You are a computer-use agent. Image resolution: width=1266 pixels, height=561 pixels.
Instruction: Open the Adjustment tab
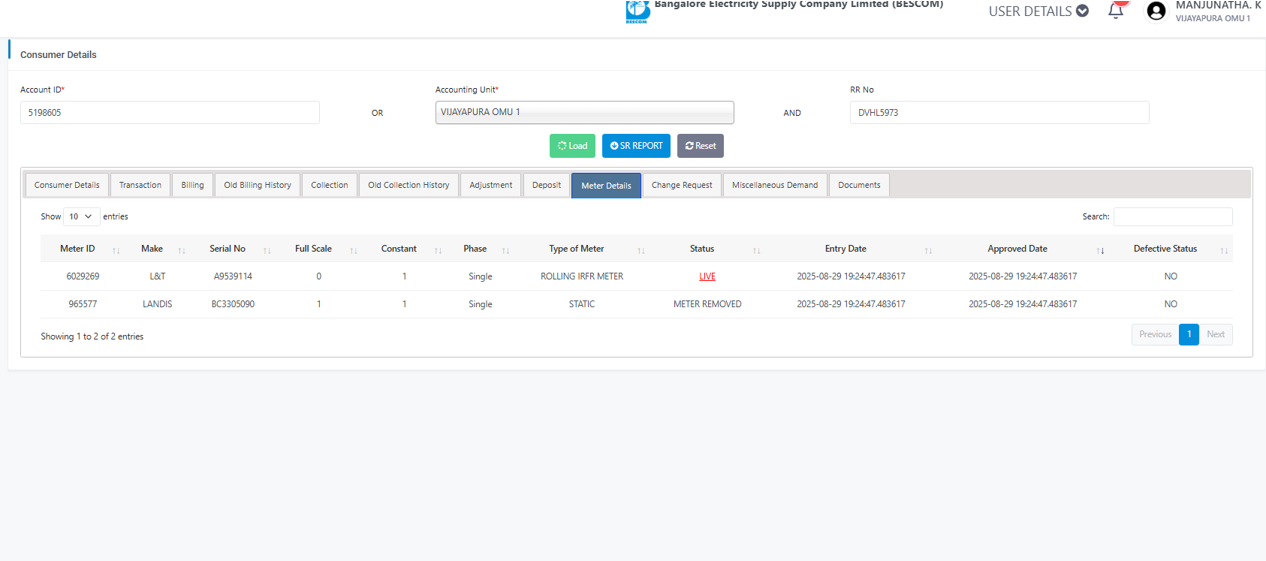pyautogui.click(x=491, y=185)
